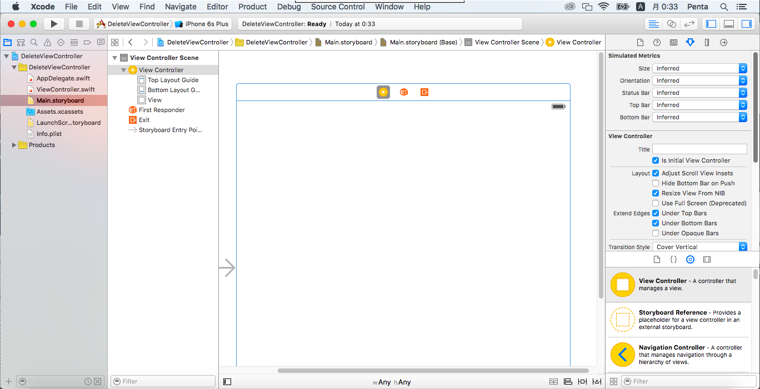
Task: Expand the Products folder
Action: click(14, 145)
